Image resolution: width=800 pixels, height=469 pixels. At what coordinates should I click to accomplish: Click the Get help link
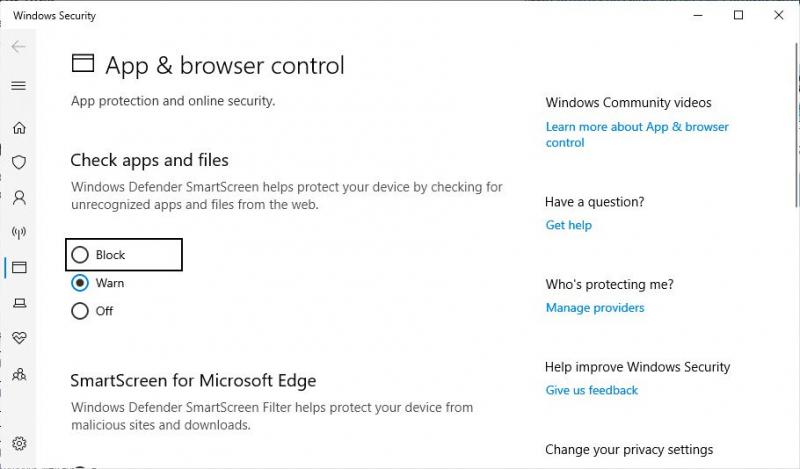pos(568,225)
